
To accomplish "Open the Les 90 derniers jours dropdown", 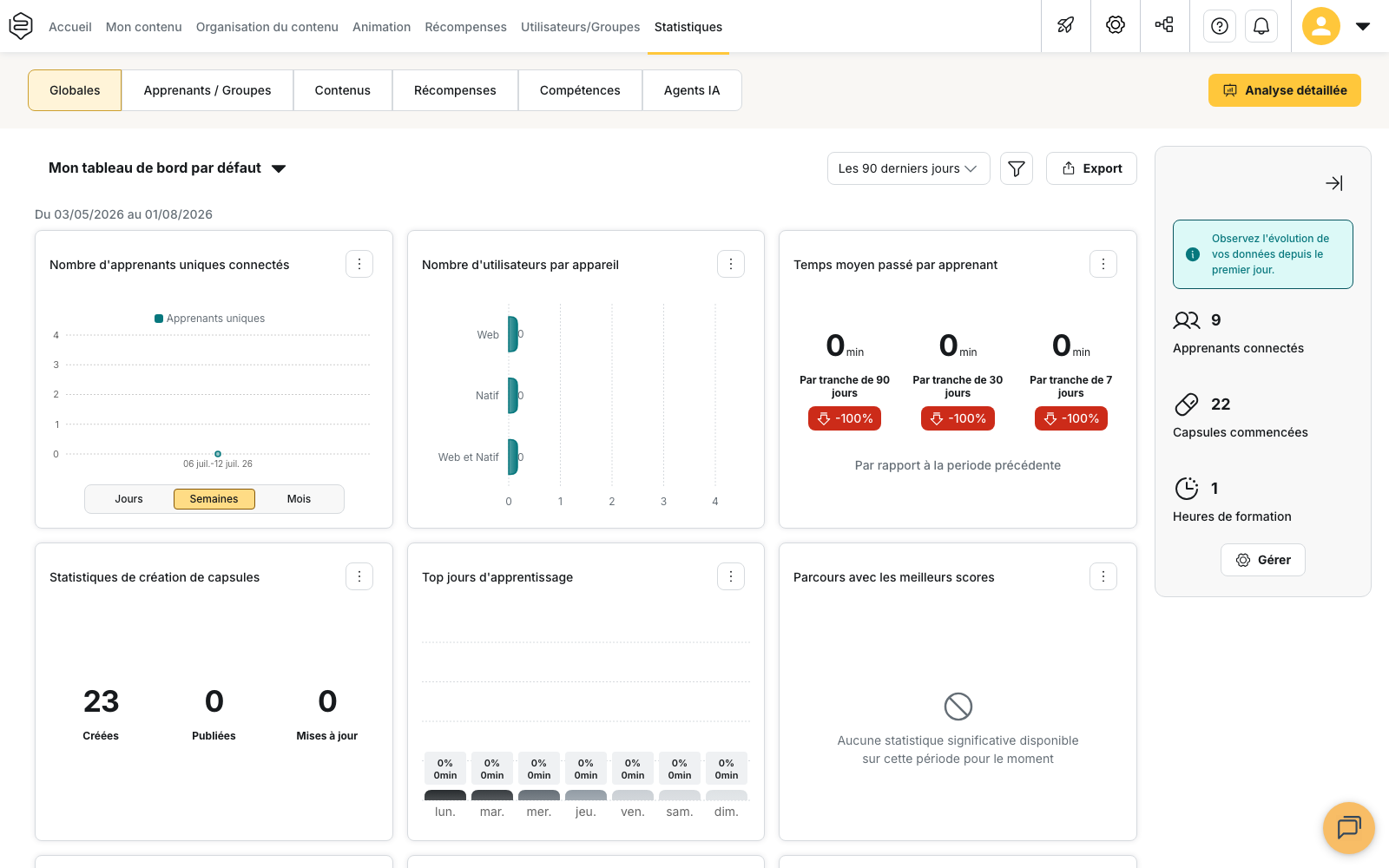I will coord(909,168).
